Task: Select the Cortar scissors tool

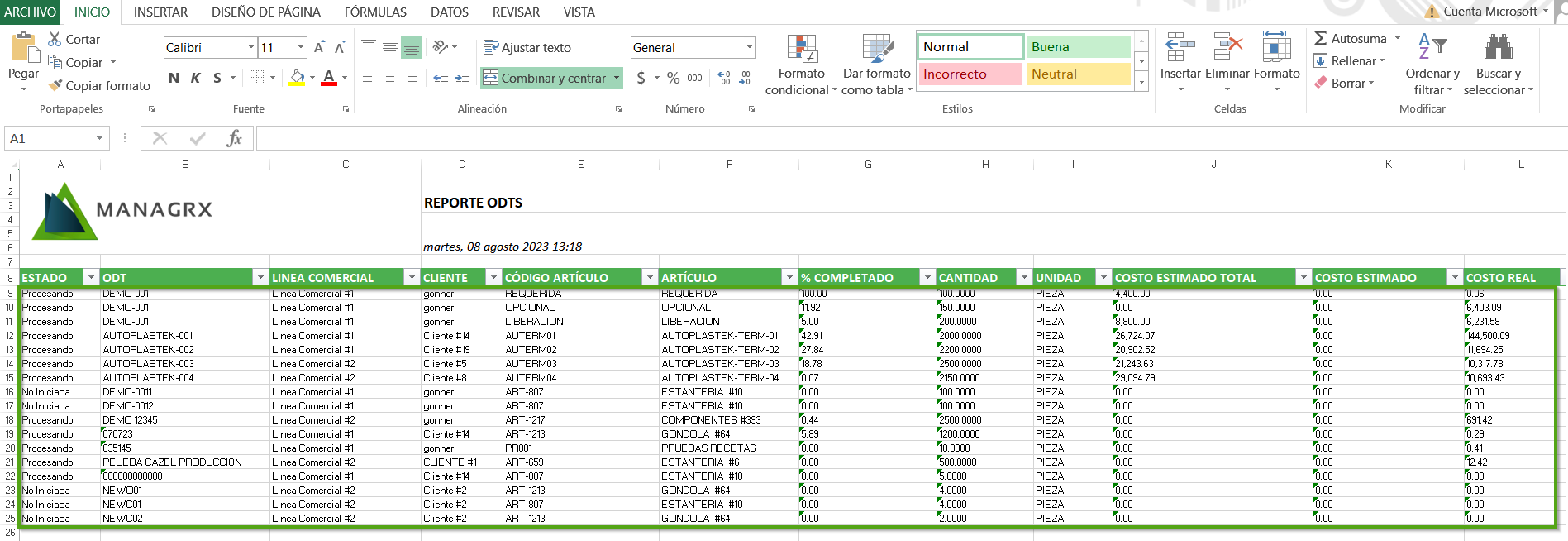Action: point(55,39)
